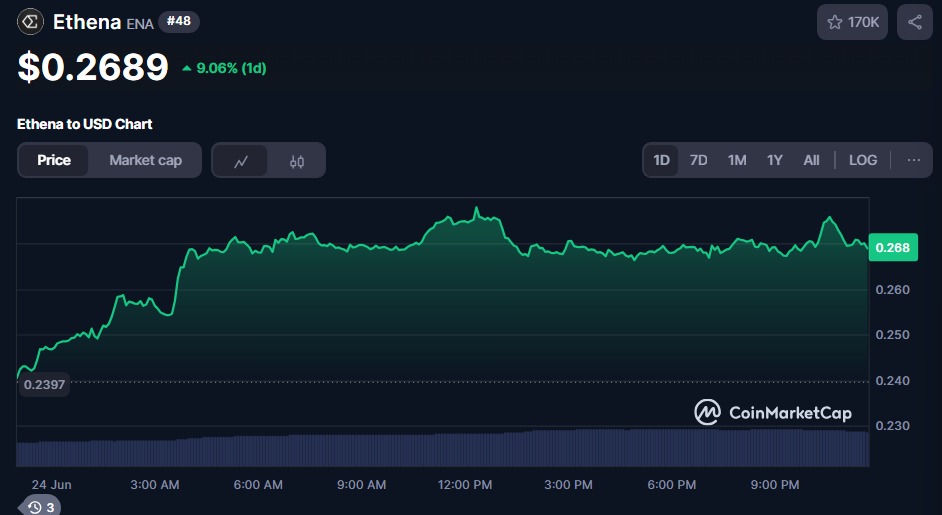
Task: Click the 12:00 PM axis label
Action: [465, 485]
